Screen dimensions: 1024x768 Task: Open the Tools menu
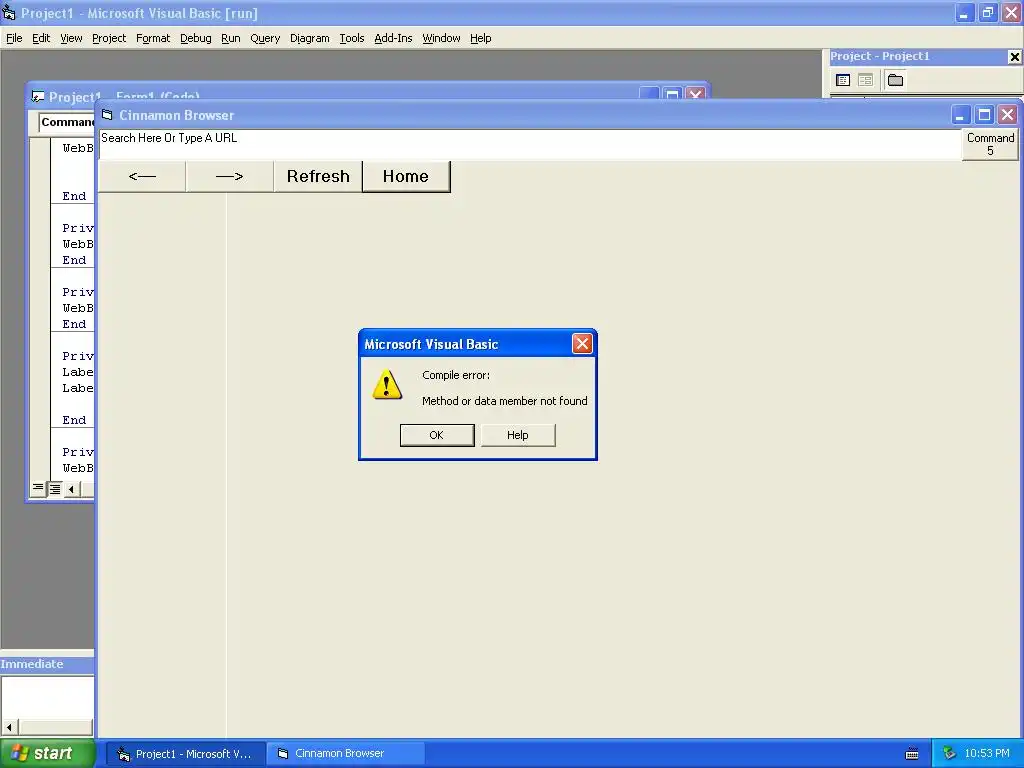(x=351, y=38)
